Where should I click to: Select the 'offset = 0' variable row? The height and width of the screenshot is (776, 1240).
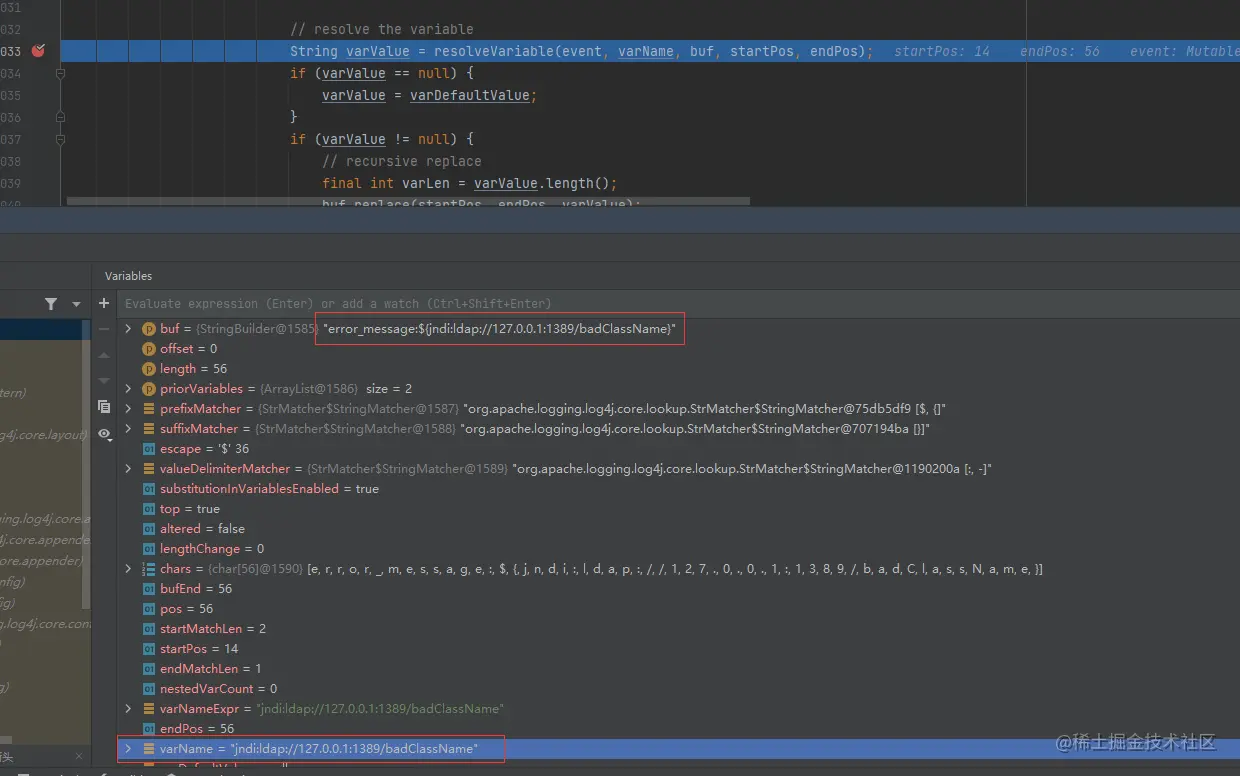[x=680, y=348]
